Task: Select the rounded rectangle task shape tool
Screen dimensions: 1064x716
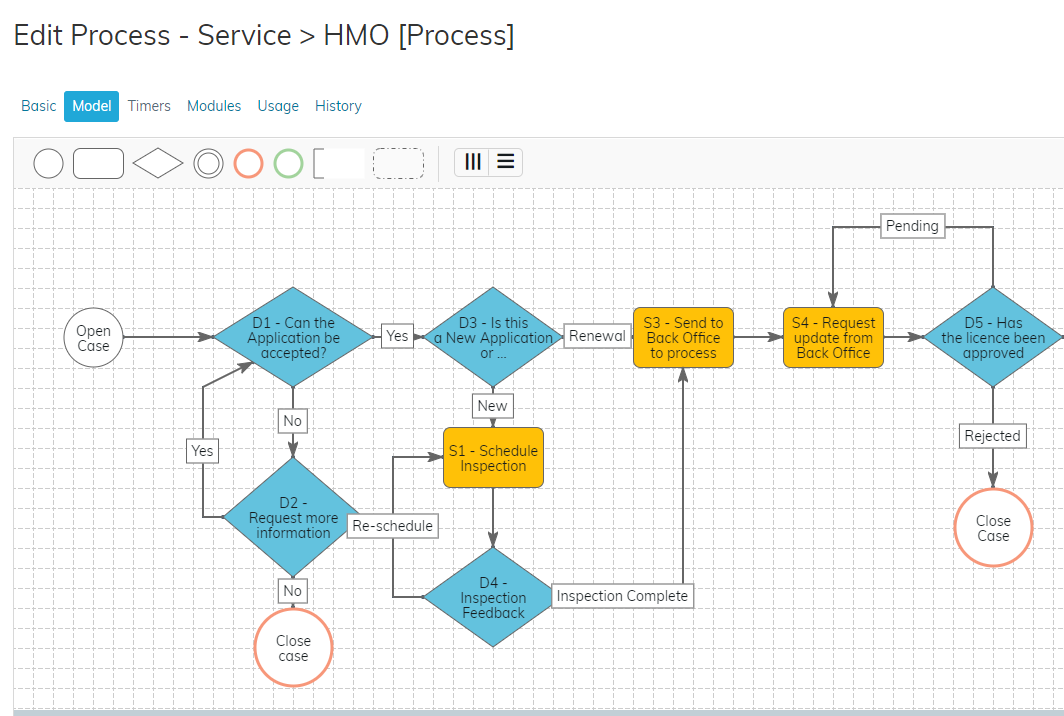Action: point(98,163)
